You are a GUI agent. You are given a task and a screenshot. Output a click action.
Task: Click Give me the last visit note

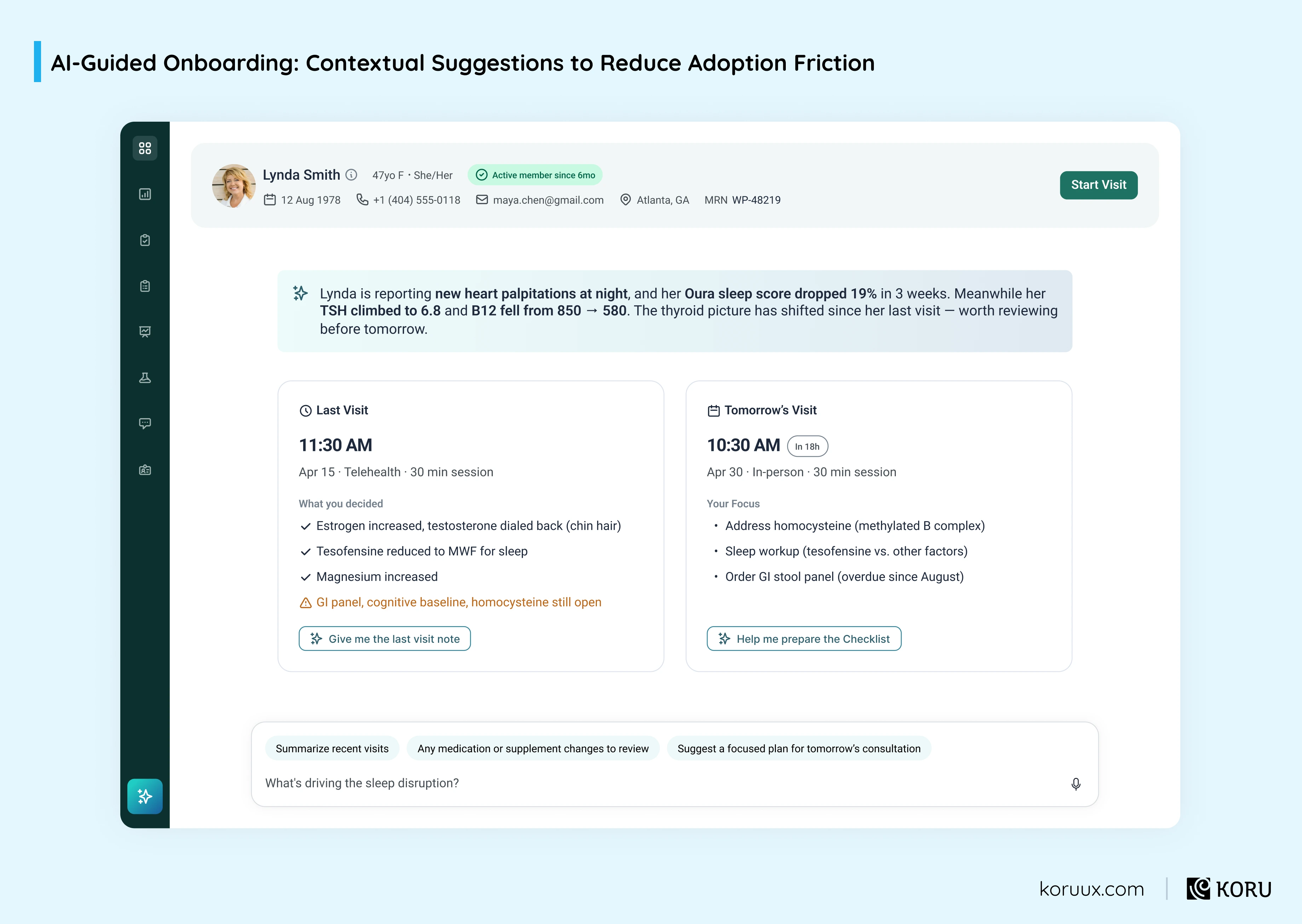point(385,639)
